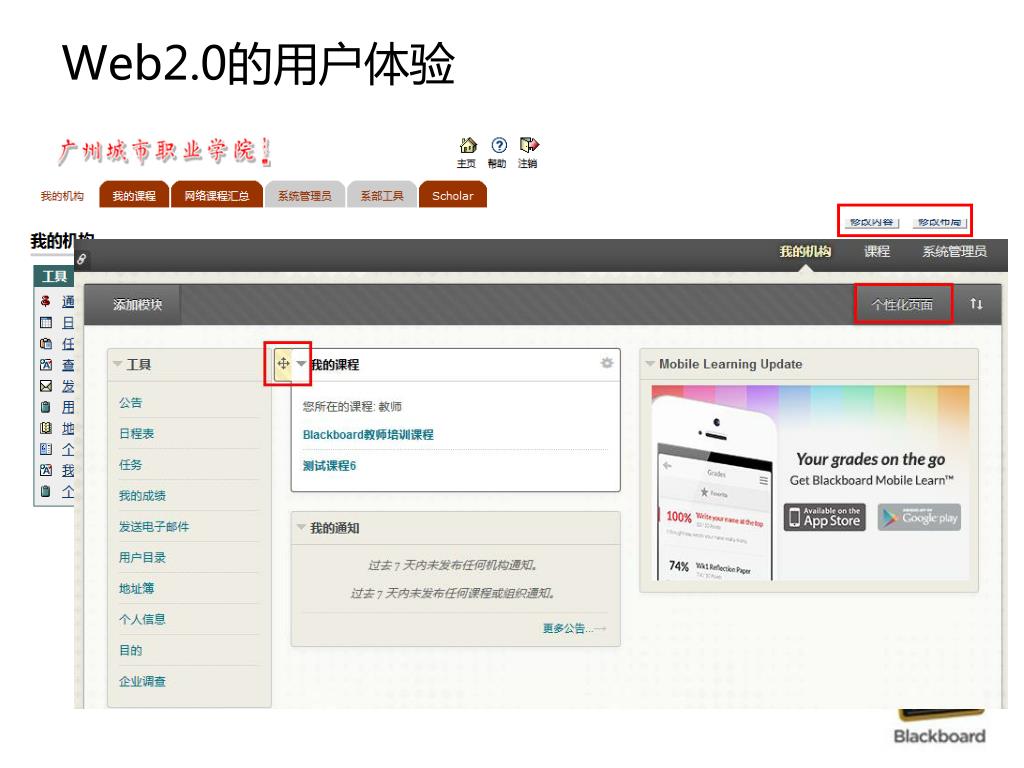Open the 我的成绩 link

pyautogui.click(x=142, y=496)
